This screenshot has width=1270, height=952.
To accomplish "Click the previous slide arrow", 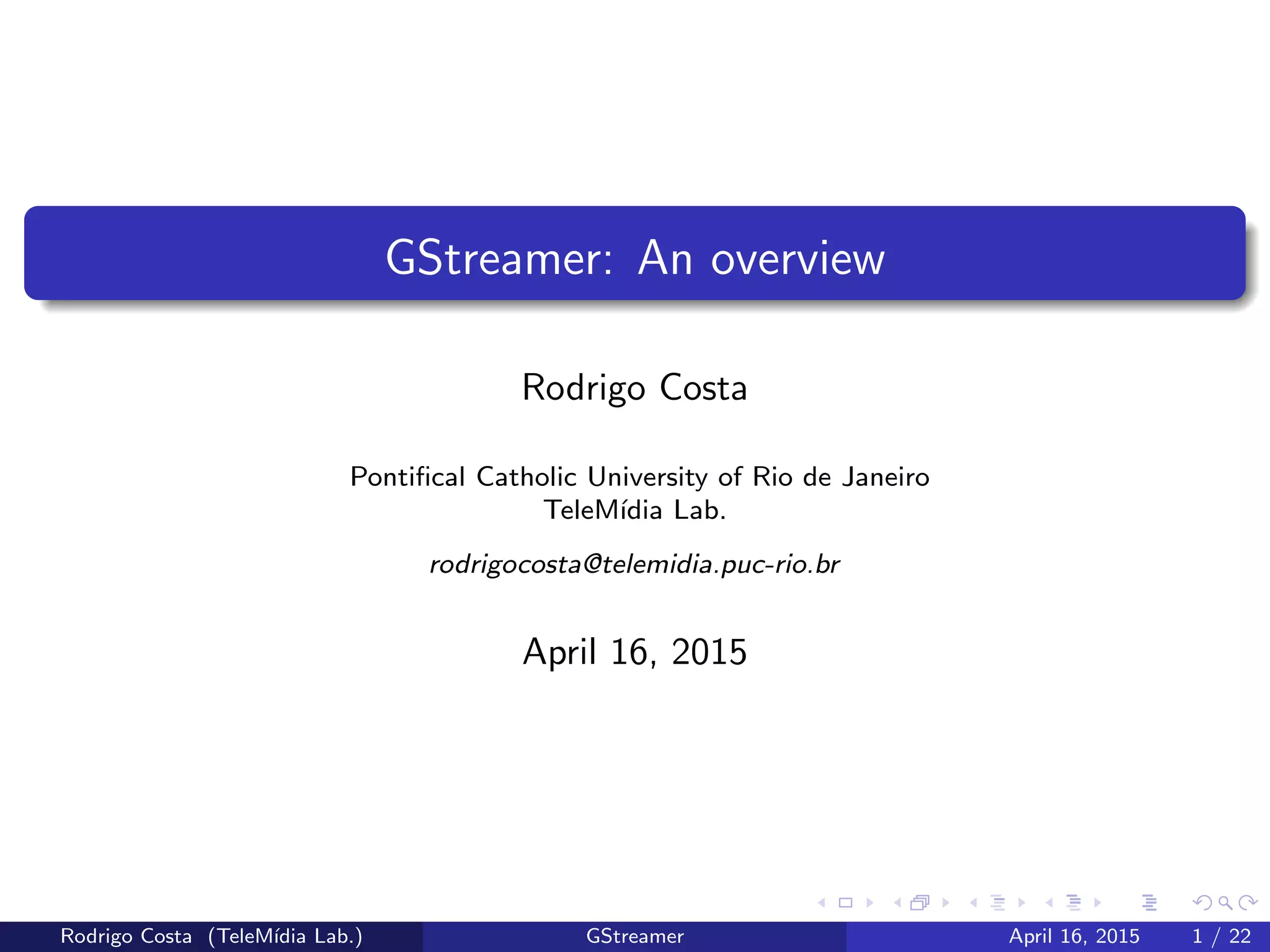I will 822,903.
